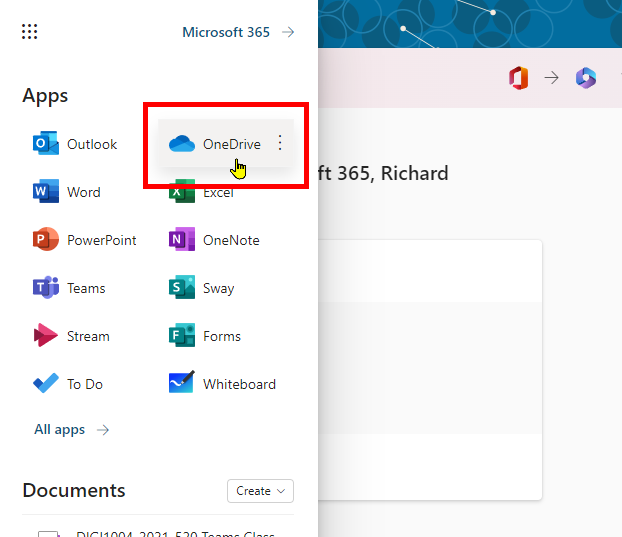Click the Office logo icon in header

click(x=519, y=78)
